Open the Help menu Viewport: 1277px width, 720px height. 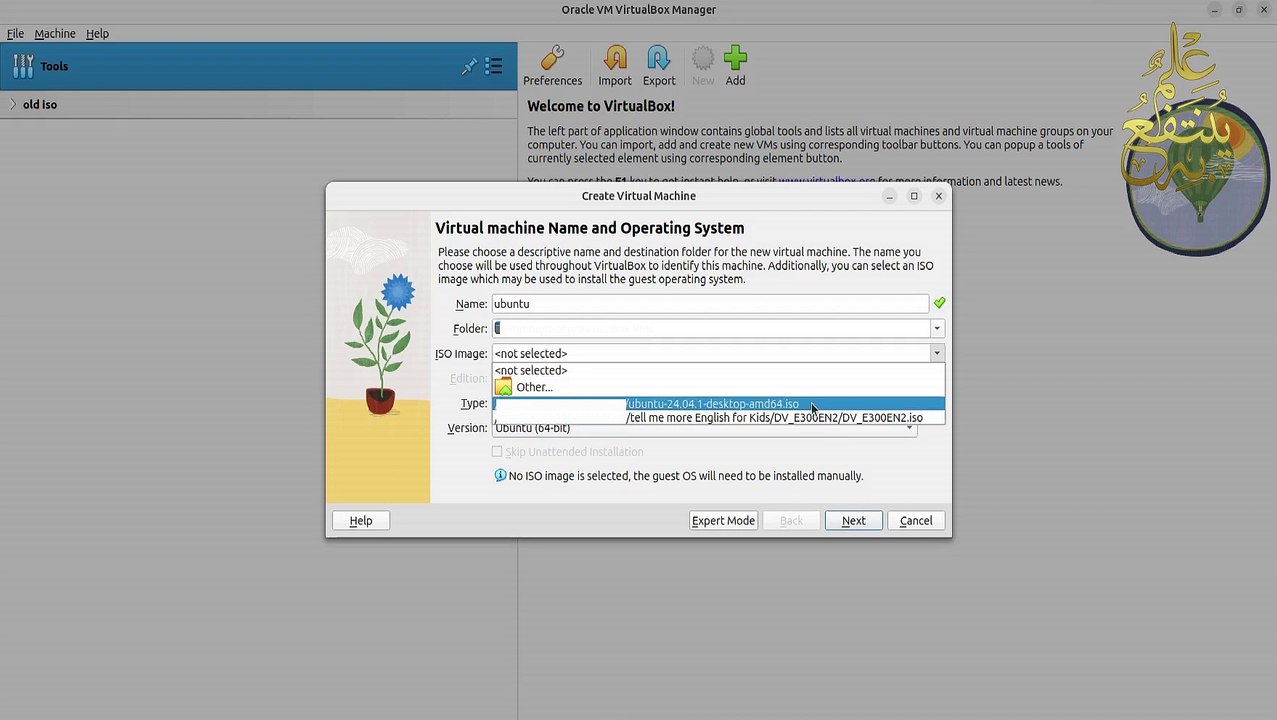(97, 33)
